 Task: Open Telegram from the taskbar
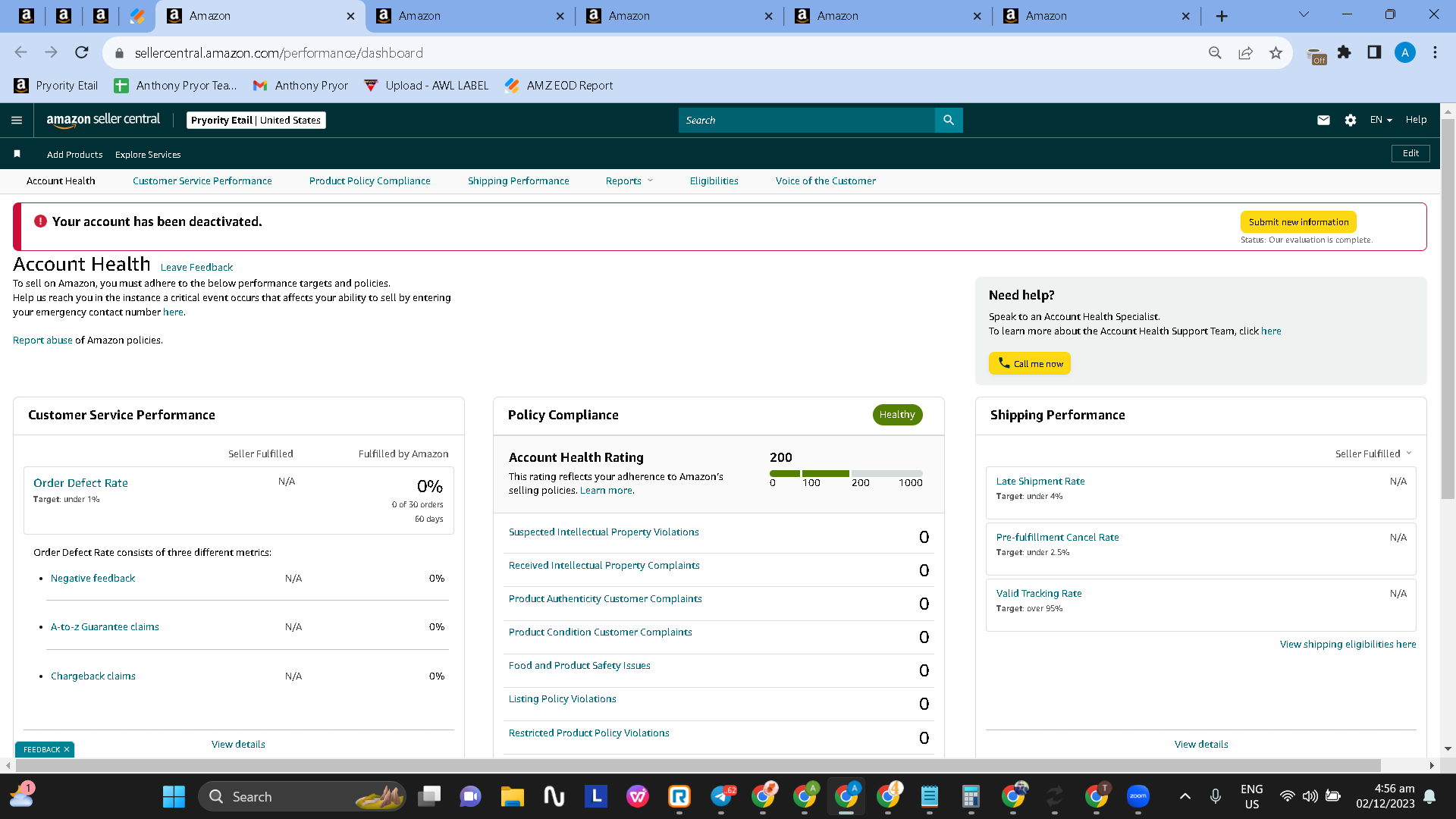722,796
